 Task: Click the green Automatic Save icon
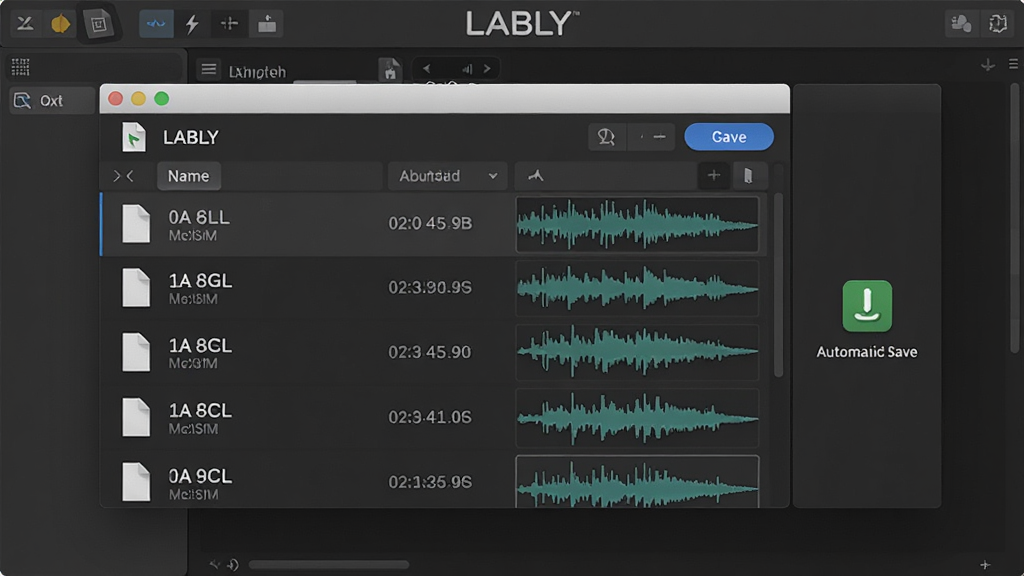867,306
